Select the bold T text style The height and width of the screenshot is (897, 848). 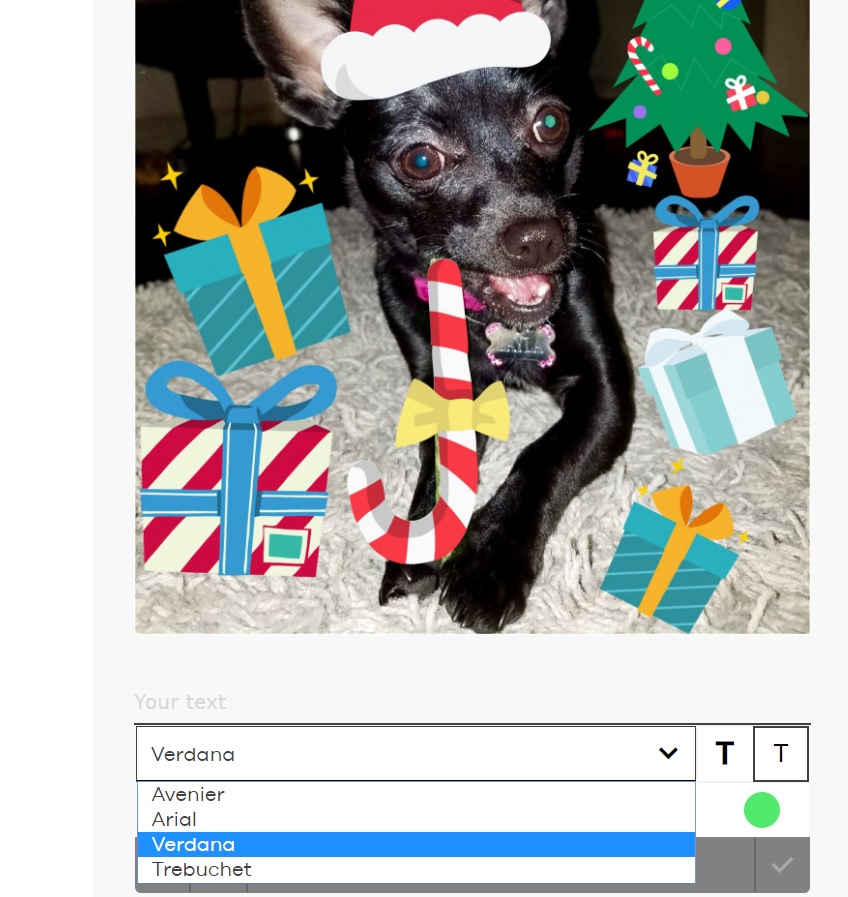click(724, 753)
